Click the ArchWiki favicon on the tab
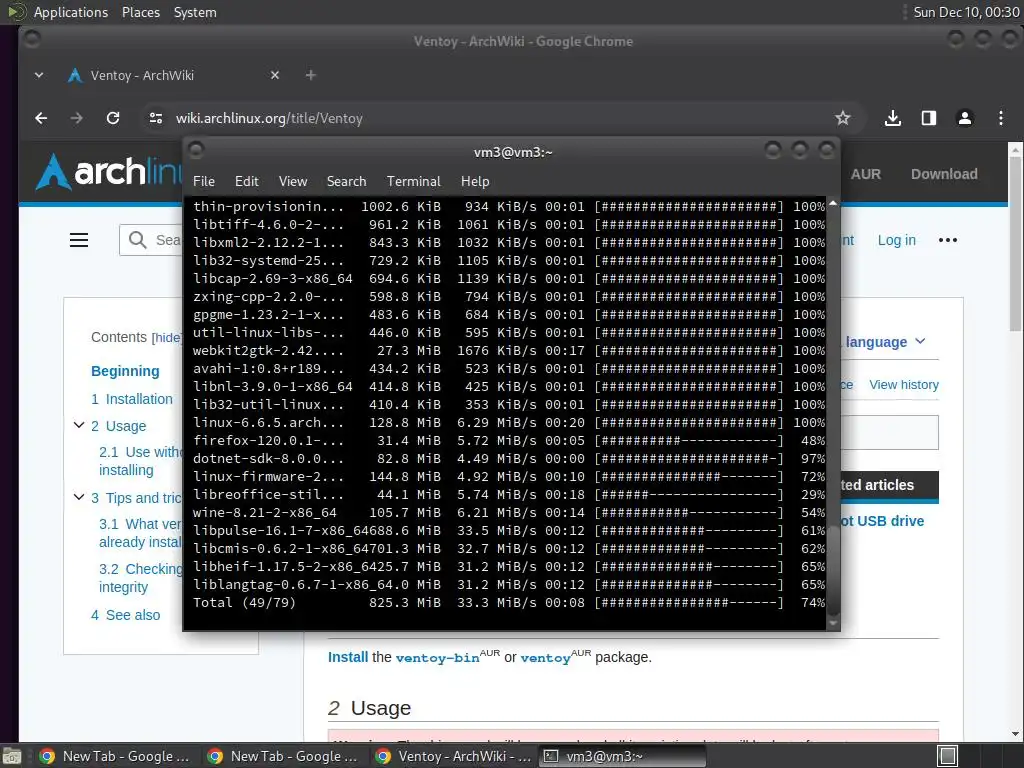The image size is (1024, 768). (75, 75)
